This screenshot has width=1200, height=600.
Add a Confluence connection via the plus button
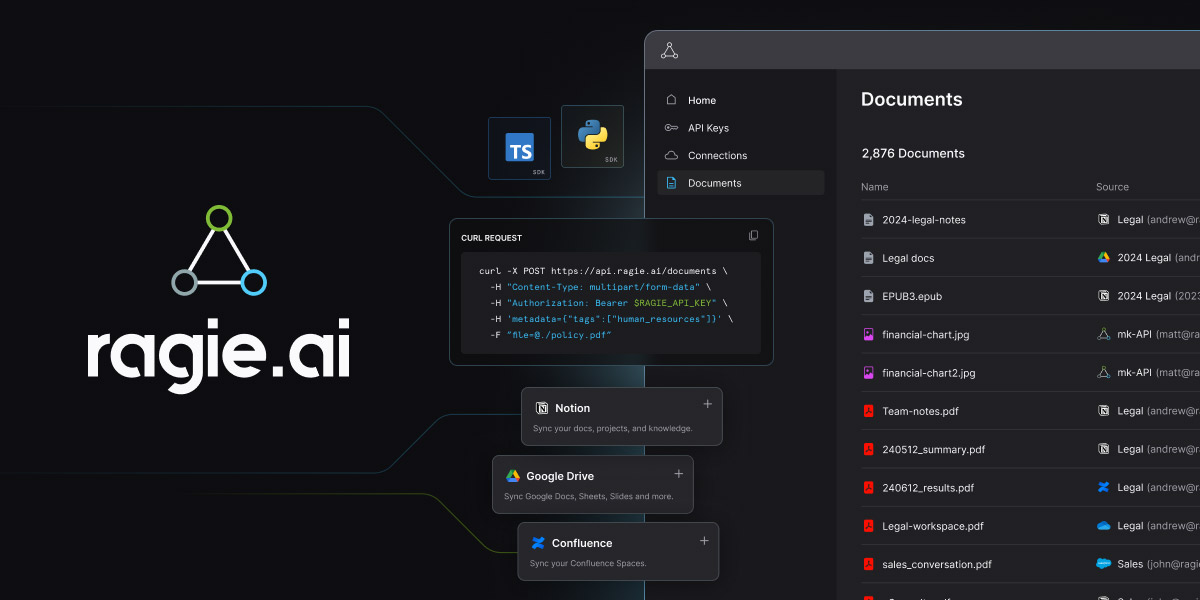pyautogui.click(x=703, y=539)
